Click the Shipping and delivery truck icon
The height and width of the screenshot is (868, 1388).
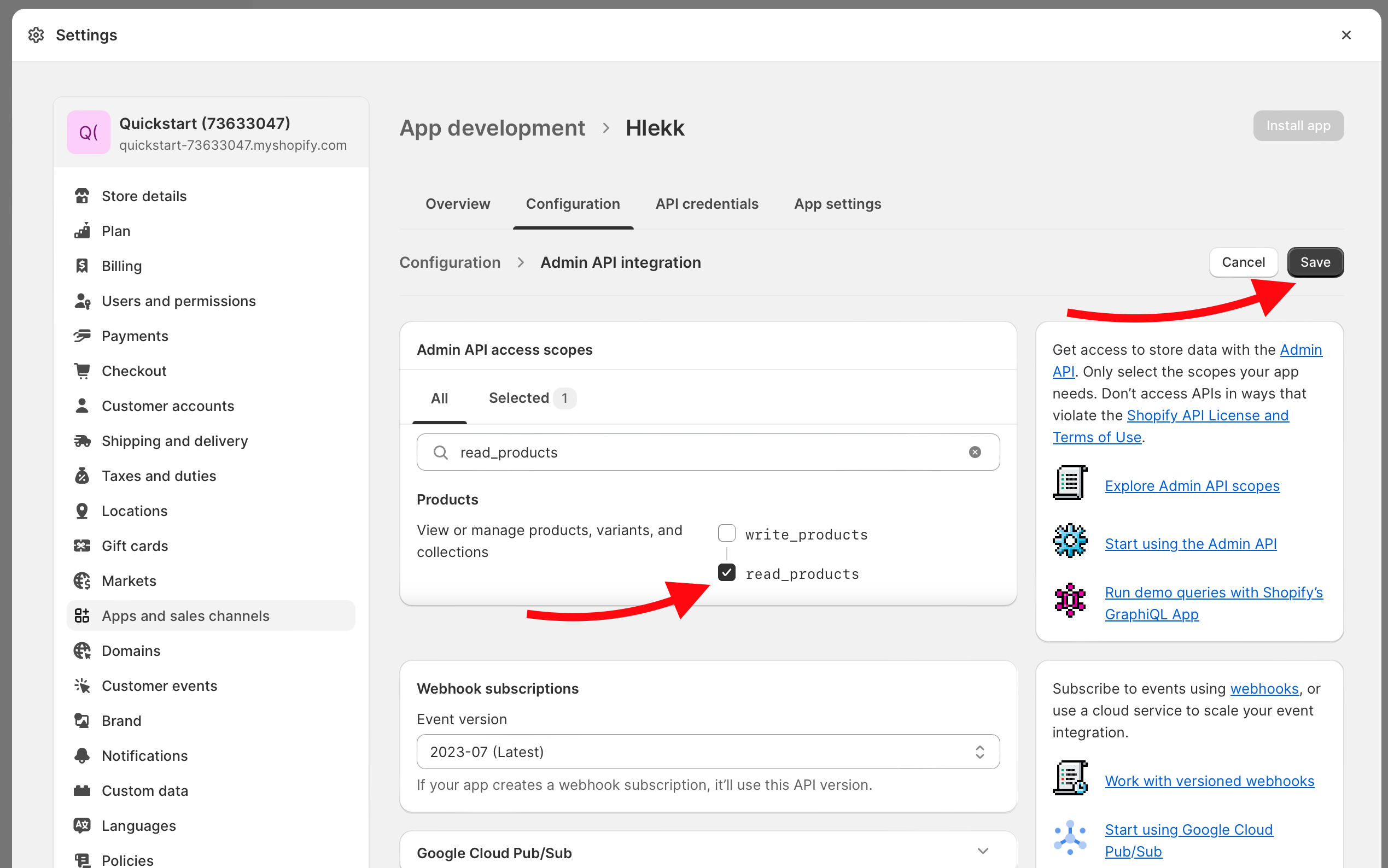[82, 441]
